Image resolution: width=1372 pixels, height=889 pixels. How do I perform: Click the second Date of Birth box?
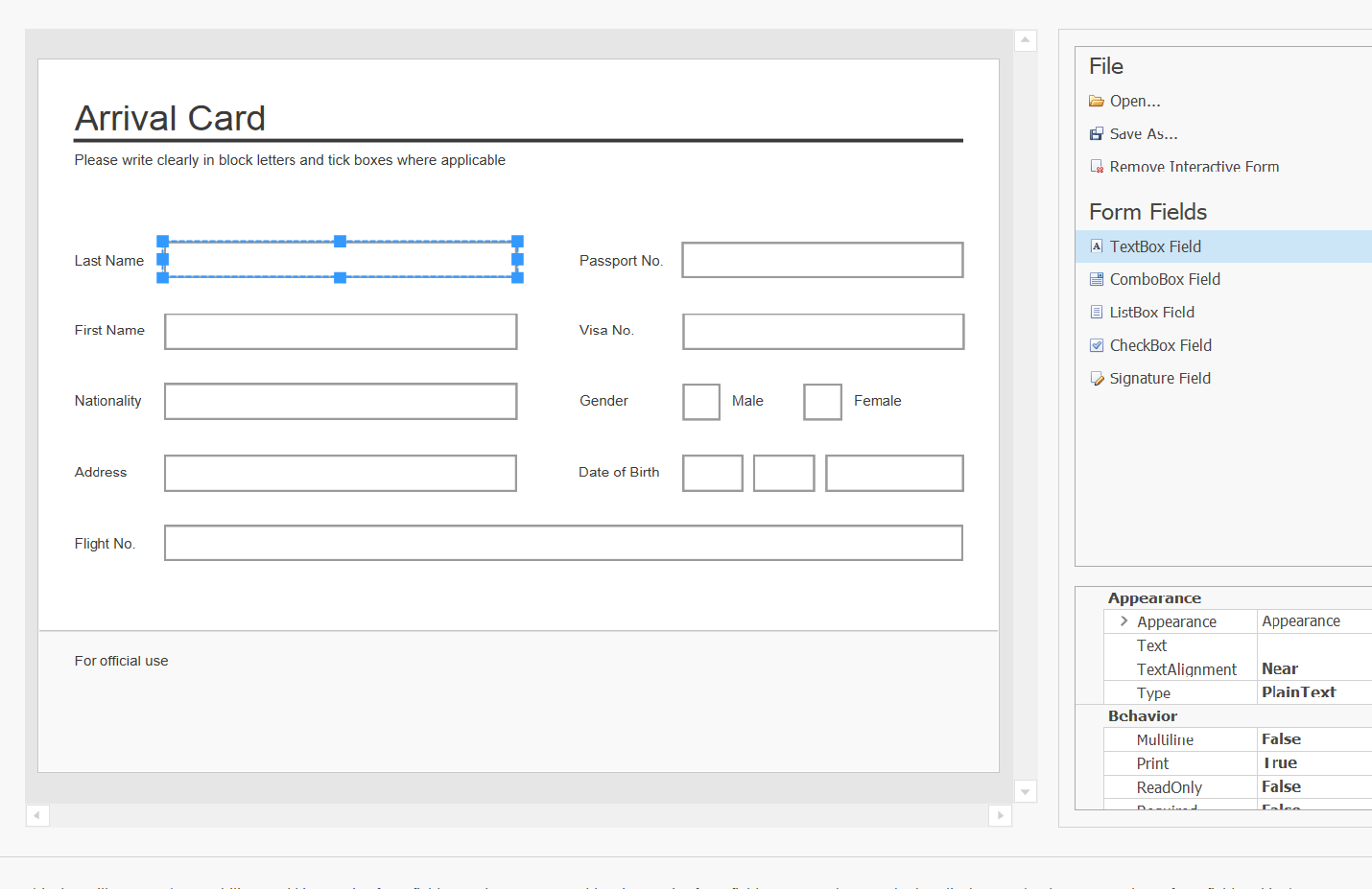click(784, 473)
